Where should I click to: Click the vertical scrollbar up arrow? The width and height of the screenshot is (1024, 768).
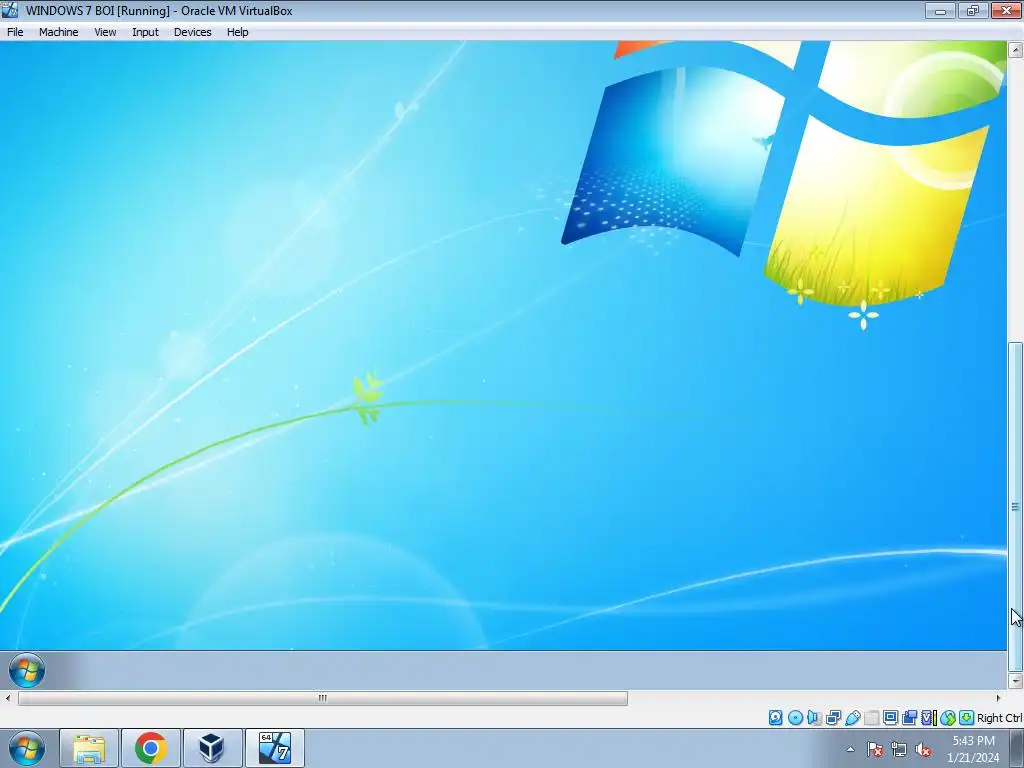1015,50
